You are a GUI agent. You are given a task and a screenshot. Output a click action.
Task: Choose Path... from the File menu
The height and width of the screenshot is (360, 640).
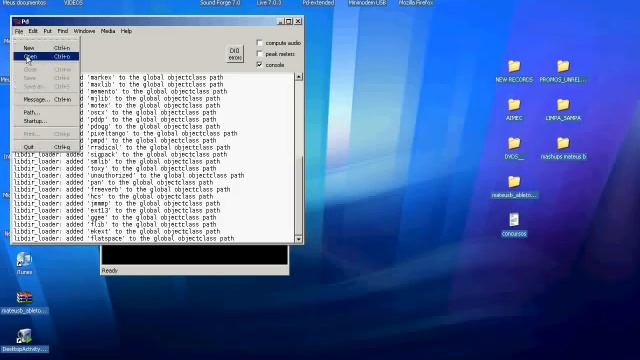(46, 112)
